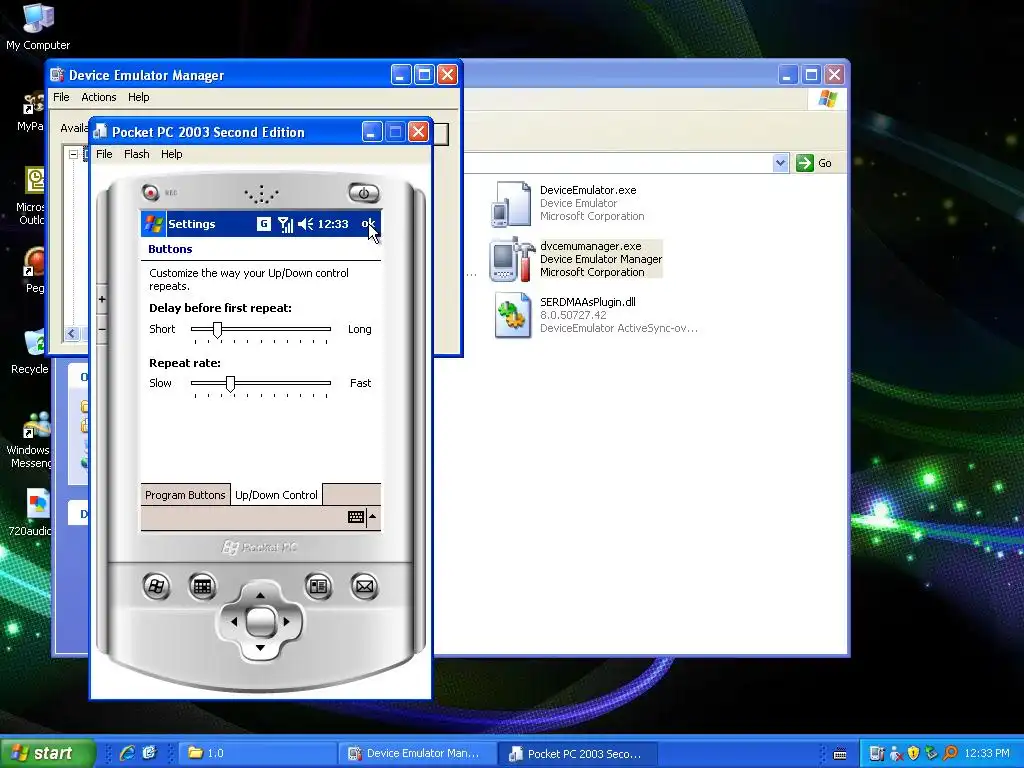Viewport: 1024px width, 768px height.
Task: Open the Pocket PC window File menu
Action: pos(104,154)
